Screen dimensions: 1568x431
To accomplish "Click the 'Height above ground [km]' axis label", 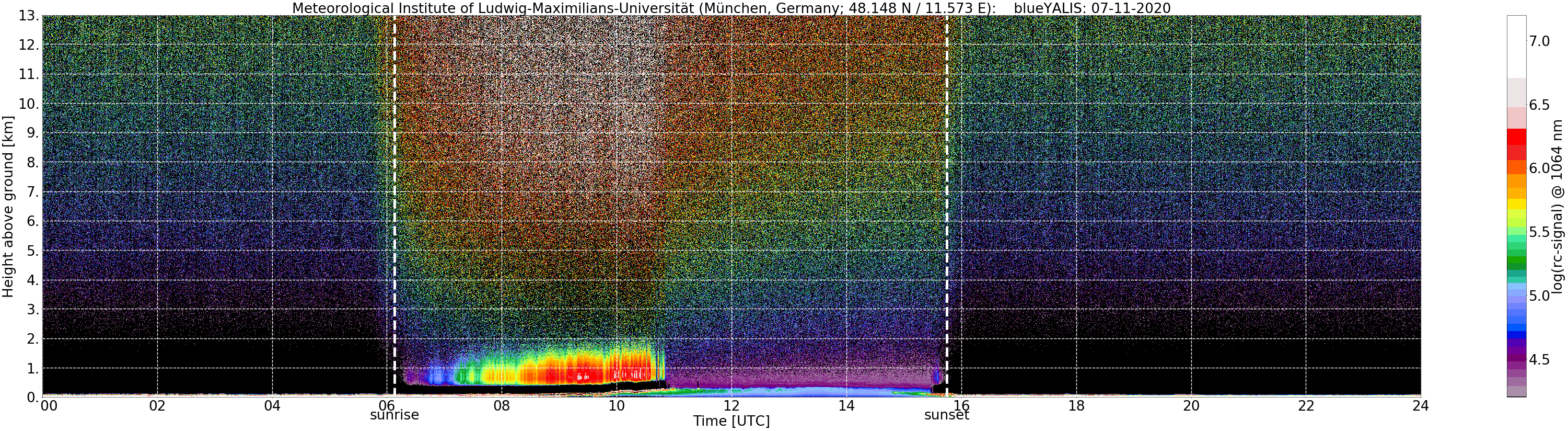I will tap(8, 207).
